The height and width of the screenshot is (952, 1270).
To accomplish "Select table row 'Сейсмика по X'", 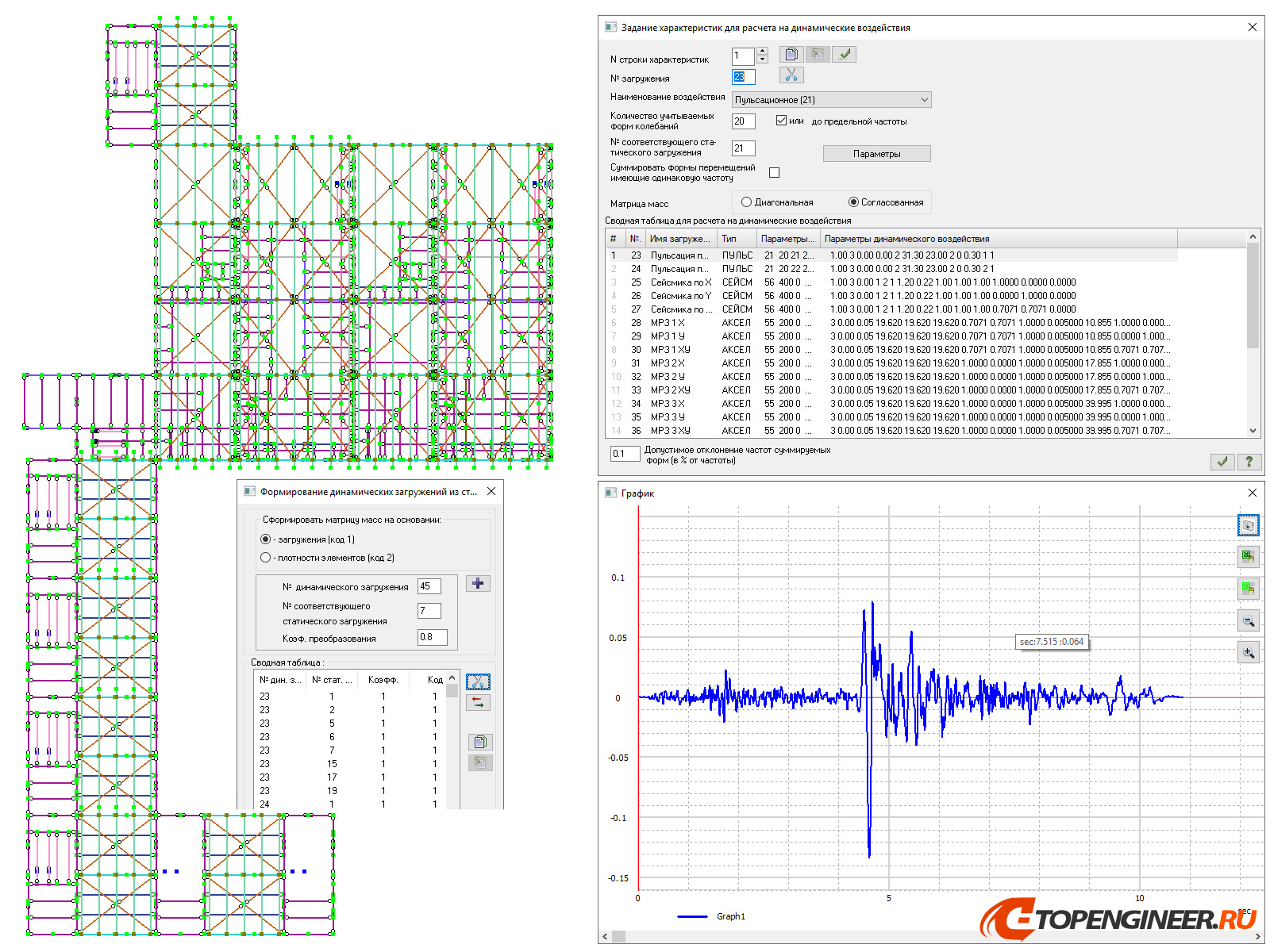I will [x=891, y=282].
